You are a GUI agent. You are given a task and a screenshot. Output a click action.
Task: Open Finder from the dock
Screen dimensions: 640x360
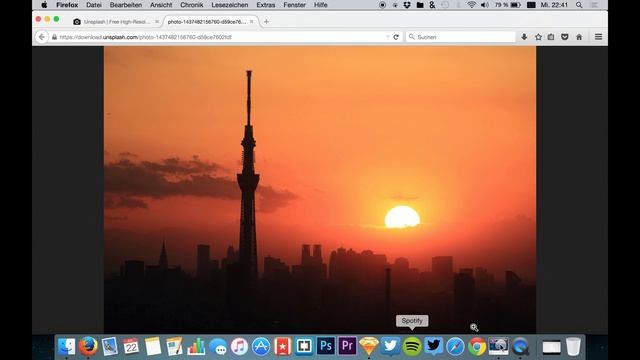[66, 347]
